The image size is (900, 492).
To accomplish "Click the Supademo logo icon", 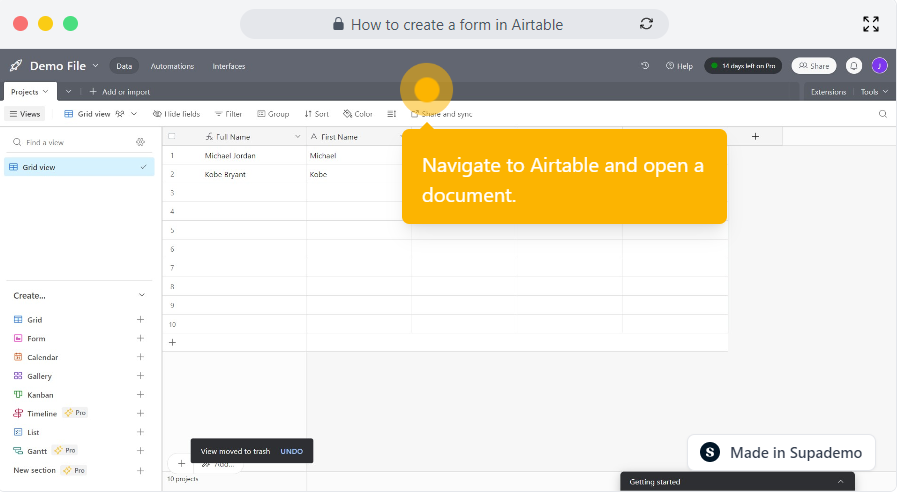I will (710, 452).
